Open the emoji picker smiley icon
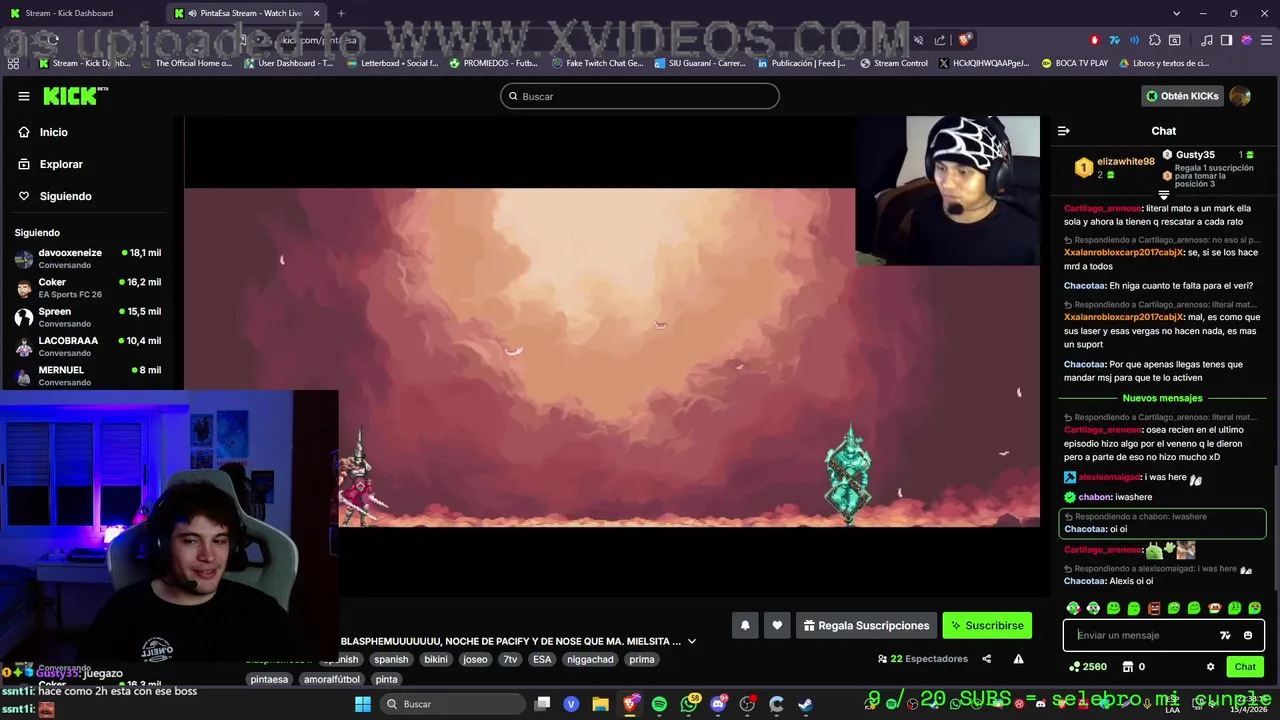 click(1248, 635)
